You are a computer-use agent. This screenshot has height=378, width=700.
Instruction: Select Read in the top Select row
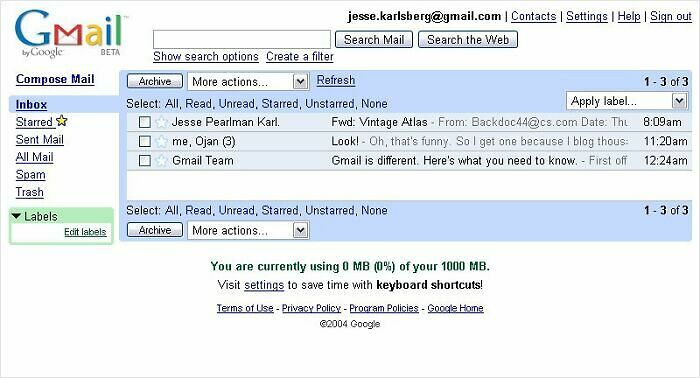pos(198,104)
